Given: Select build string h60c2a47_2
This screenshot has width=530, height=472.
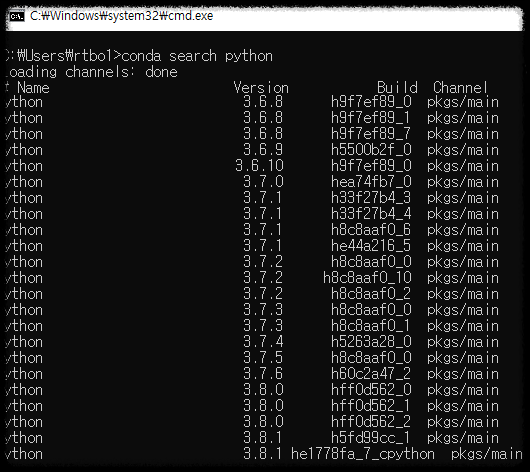Looking at the screenshot, I should coord(371,374).
